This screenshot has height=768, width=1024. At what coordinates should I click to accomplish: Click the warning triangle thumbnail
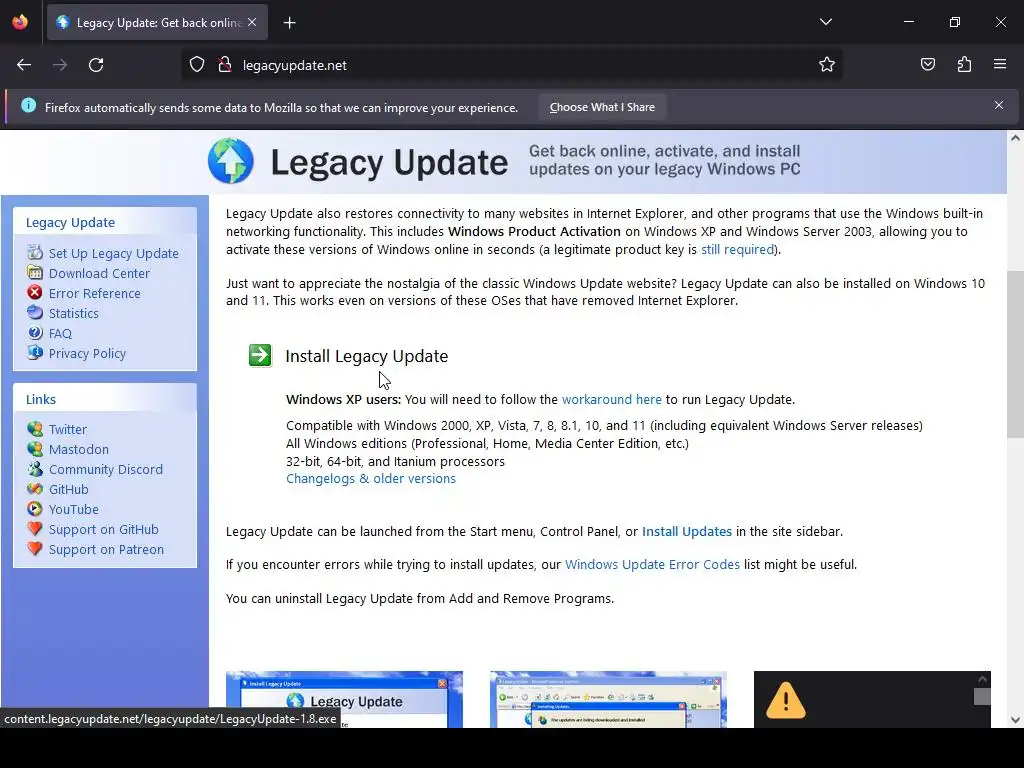click(x=872, y=699)
